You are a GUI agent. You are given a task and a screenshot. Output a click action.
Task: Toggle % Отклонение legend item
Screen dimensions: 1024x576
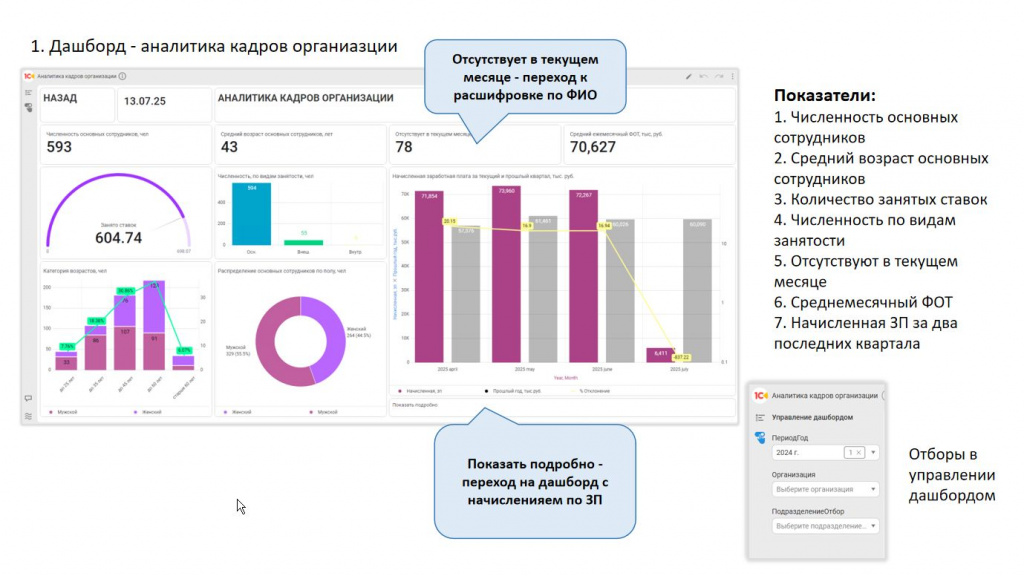pyautogui.click(x=591, y=391)
